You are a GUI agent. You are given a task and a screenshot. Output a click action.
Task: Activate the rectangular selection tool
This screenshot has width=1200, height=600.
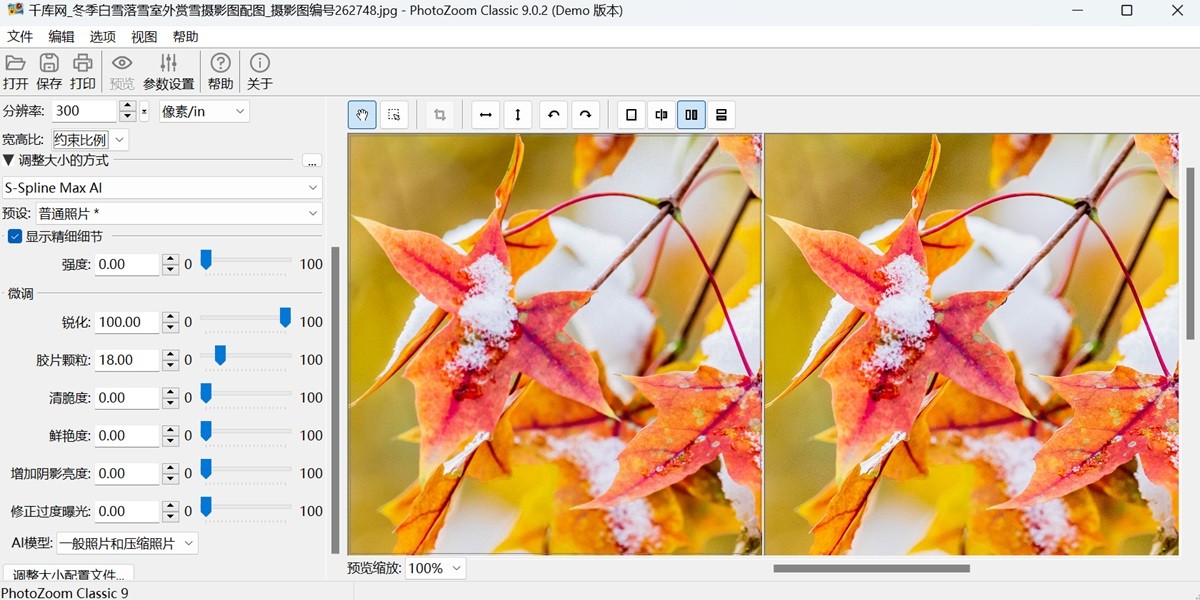394,114
